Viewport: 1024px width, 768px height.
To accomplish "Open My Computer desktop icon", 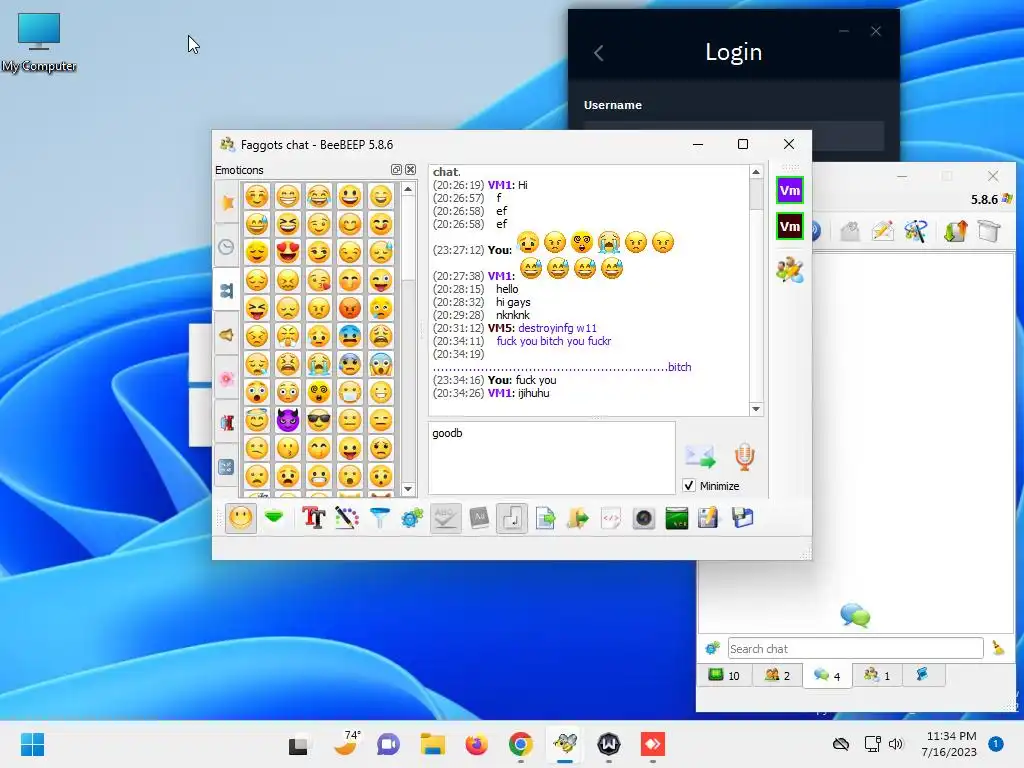I will pos(39,42).
